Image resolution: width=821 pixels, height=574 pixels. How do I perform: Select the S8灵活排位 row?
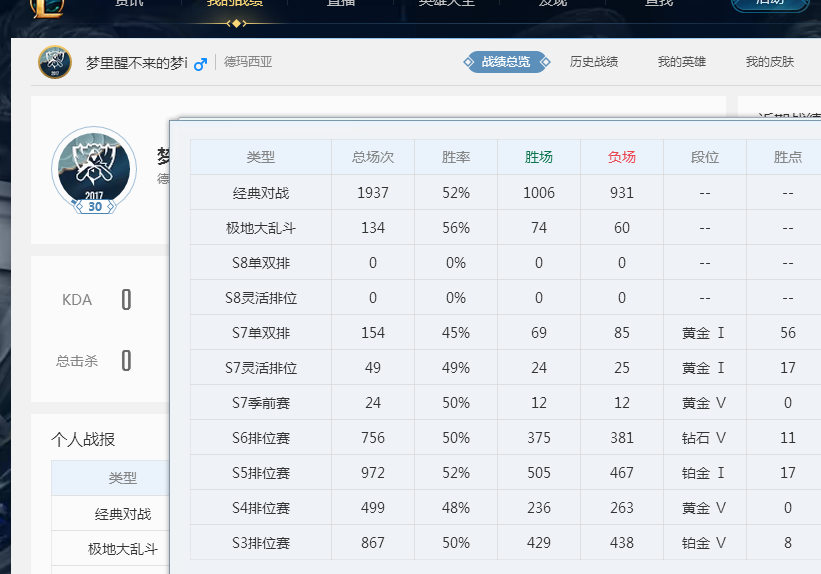coord(506,298)
